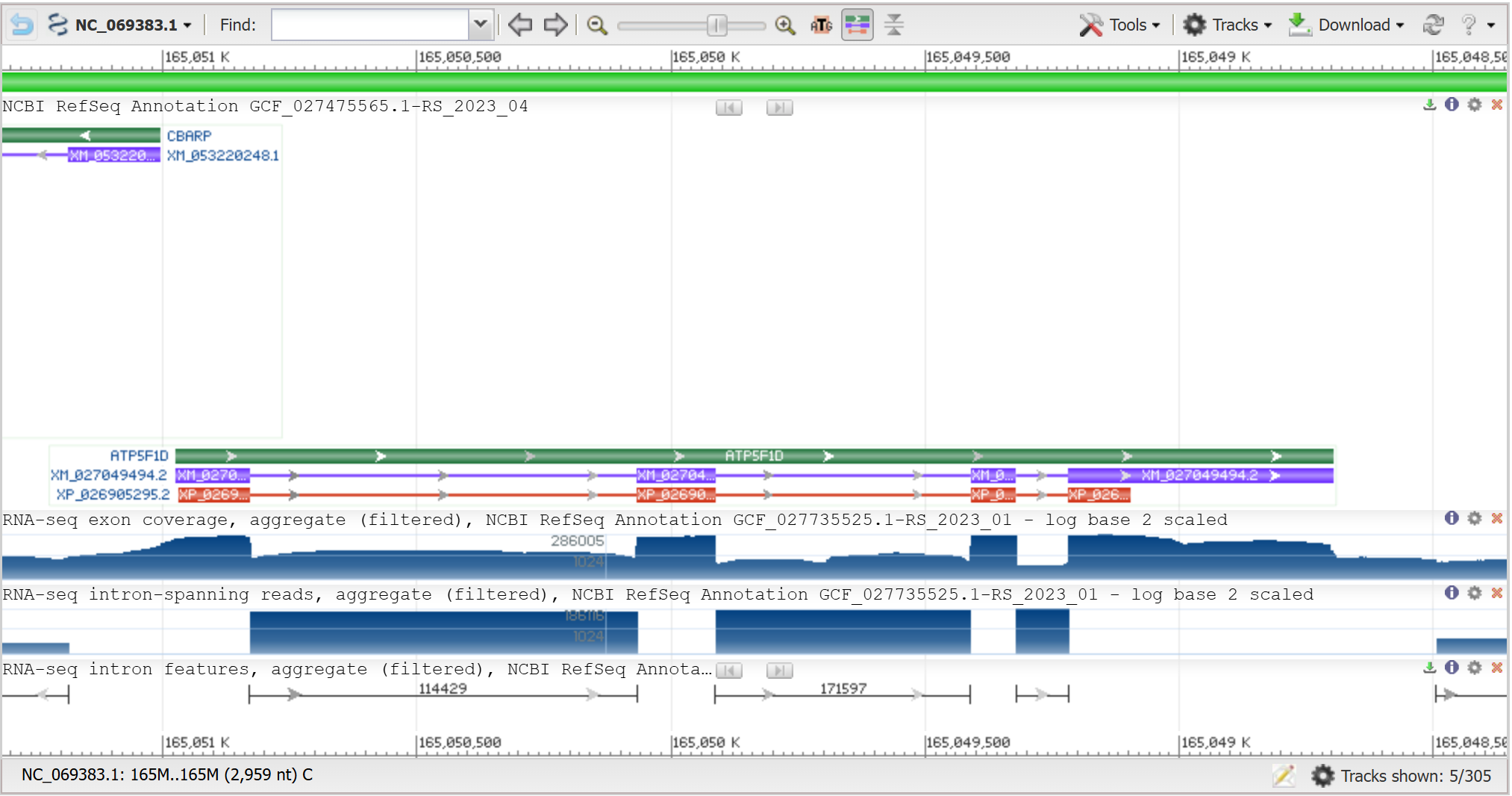
Task: Click inside the Find text field
Action: tap(370, 25)
